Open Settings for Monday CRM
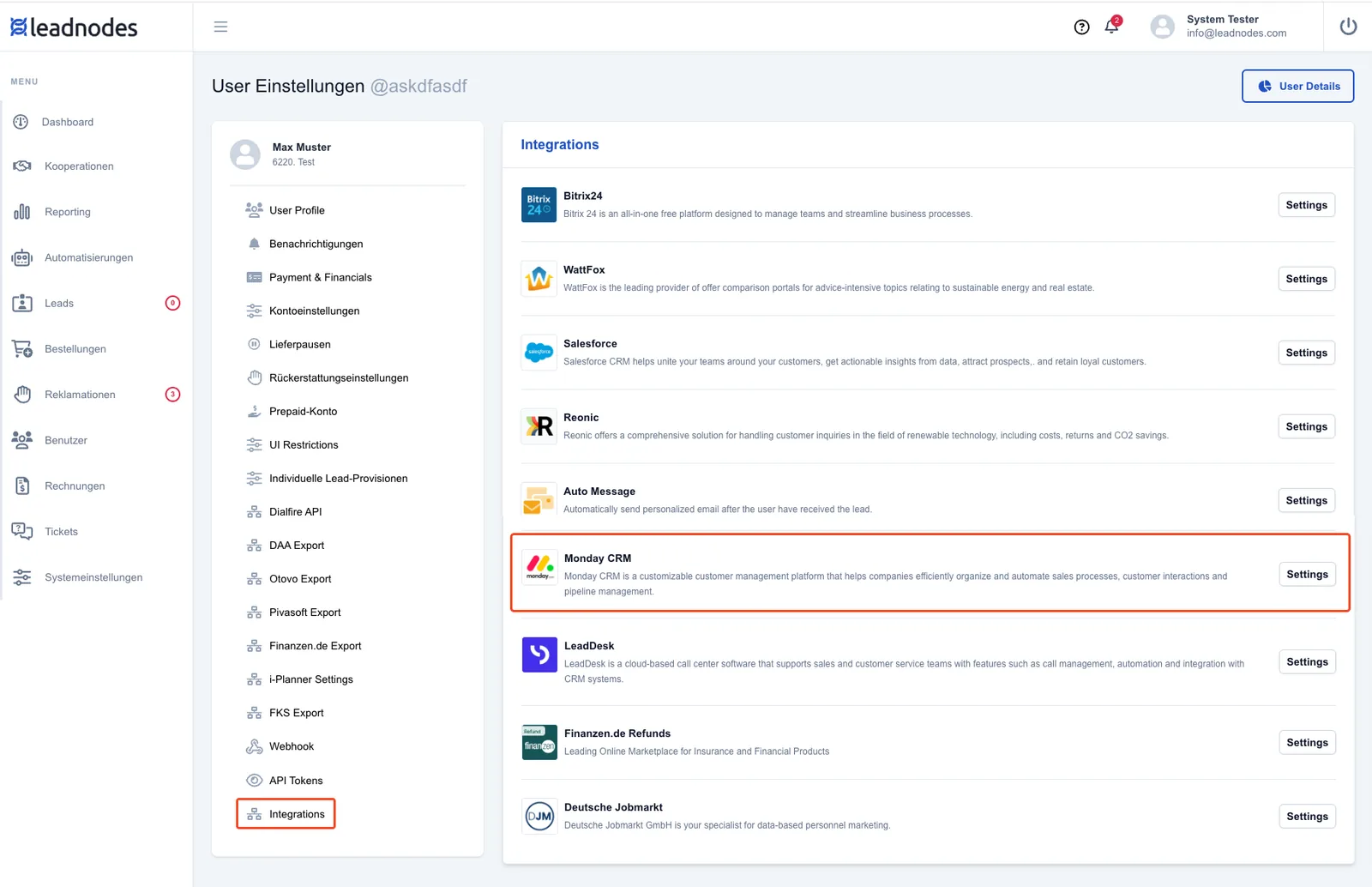 (x=1307, y=574)
